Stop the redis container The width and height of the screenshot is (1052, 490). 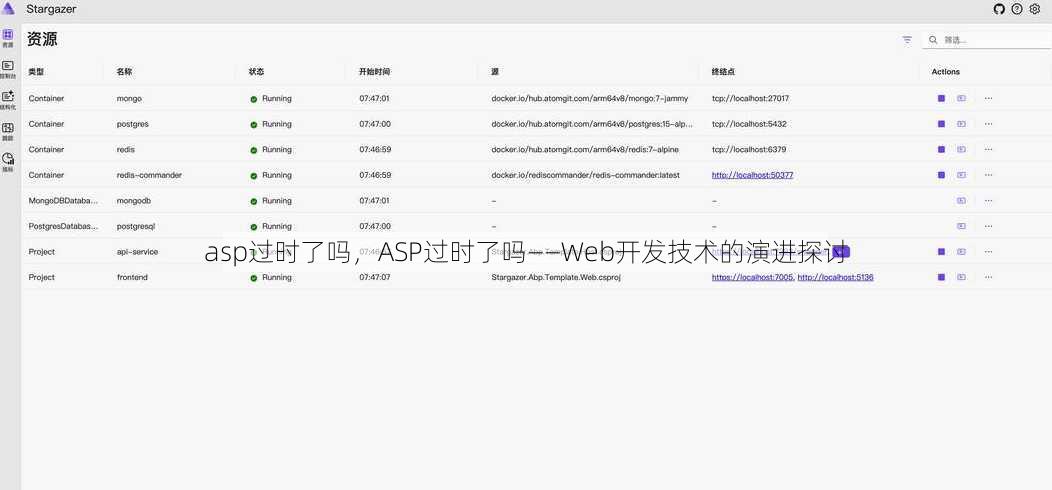(941, 149)
